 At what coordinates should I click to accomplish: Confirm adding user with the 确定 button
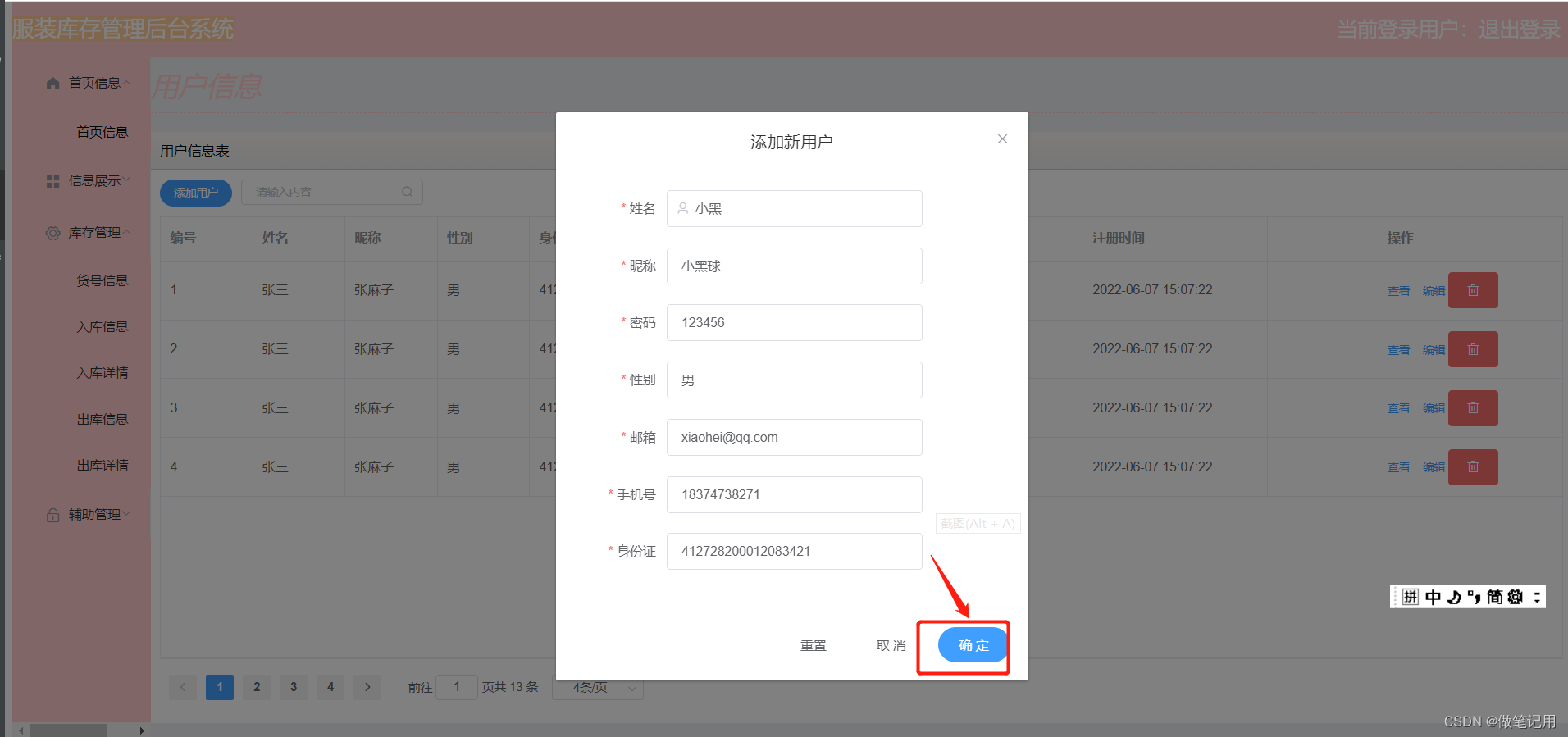(973, 645)
